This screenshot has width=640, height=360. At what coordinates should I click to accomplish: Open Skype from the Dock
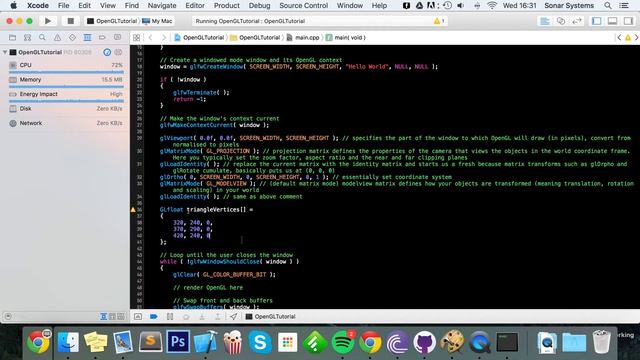pos(260,342)
